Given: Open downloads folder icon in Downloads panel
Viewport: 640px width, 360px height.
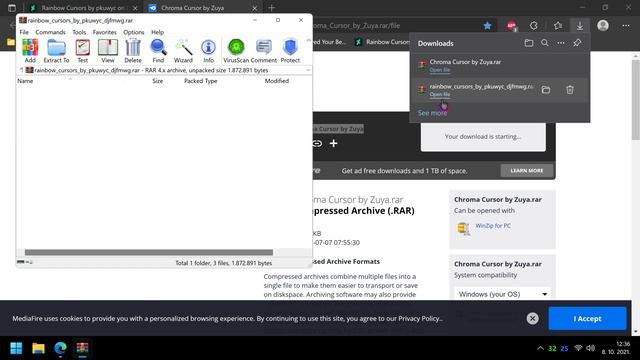Looking at the screenshot, I should 529,43.
